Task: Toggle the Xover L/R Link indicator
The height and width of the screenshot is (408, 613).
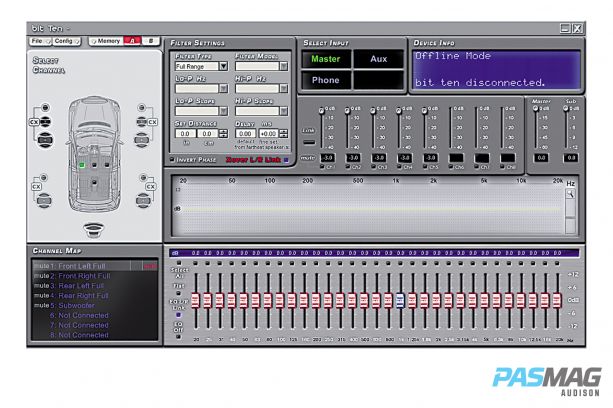Action: point(286,159)
